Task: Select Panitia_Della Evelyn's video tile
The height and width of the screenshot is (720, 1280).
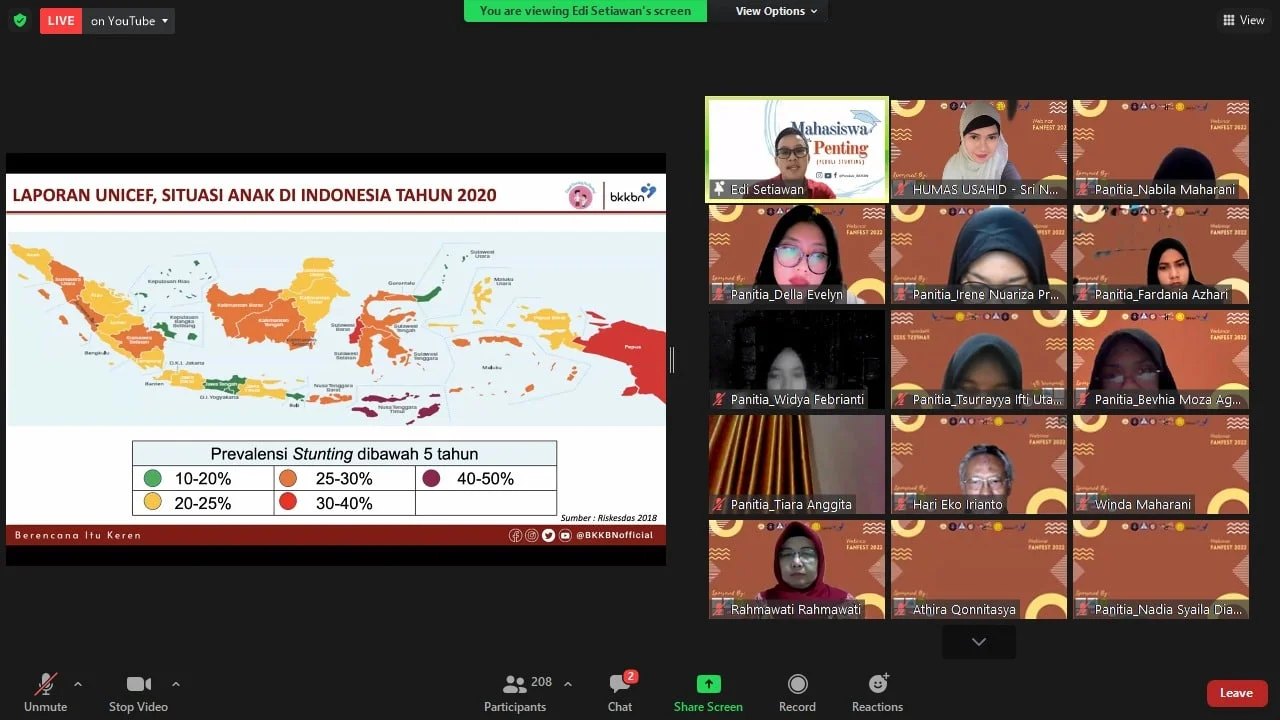Action: click(x=797, y=254)
